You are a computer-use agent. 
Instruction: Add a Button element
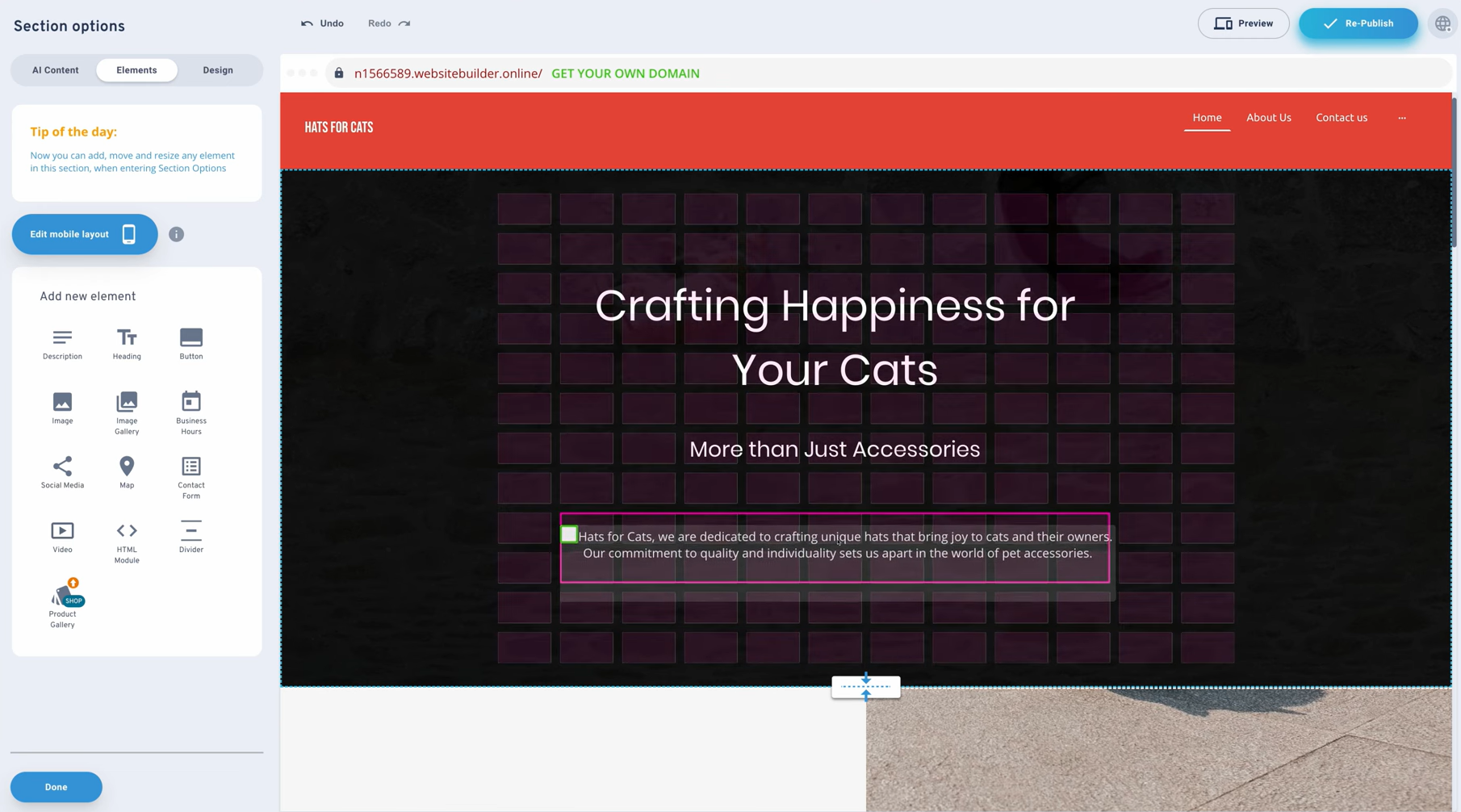(x=190, y=342)
